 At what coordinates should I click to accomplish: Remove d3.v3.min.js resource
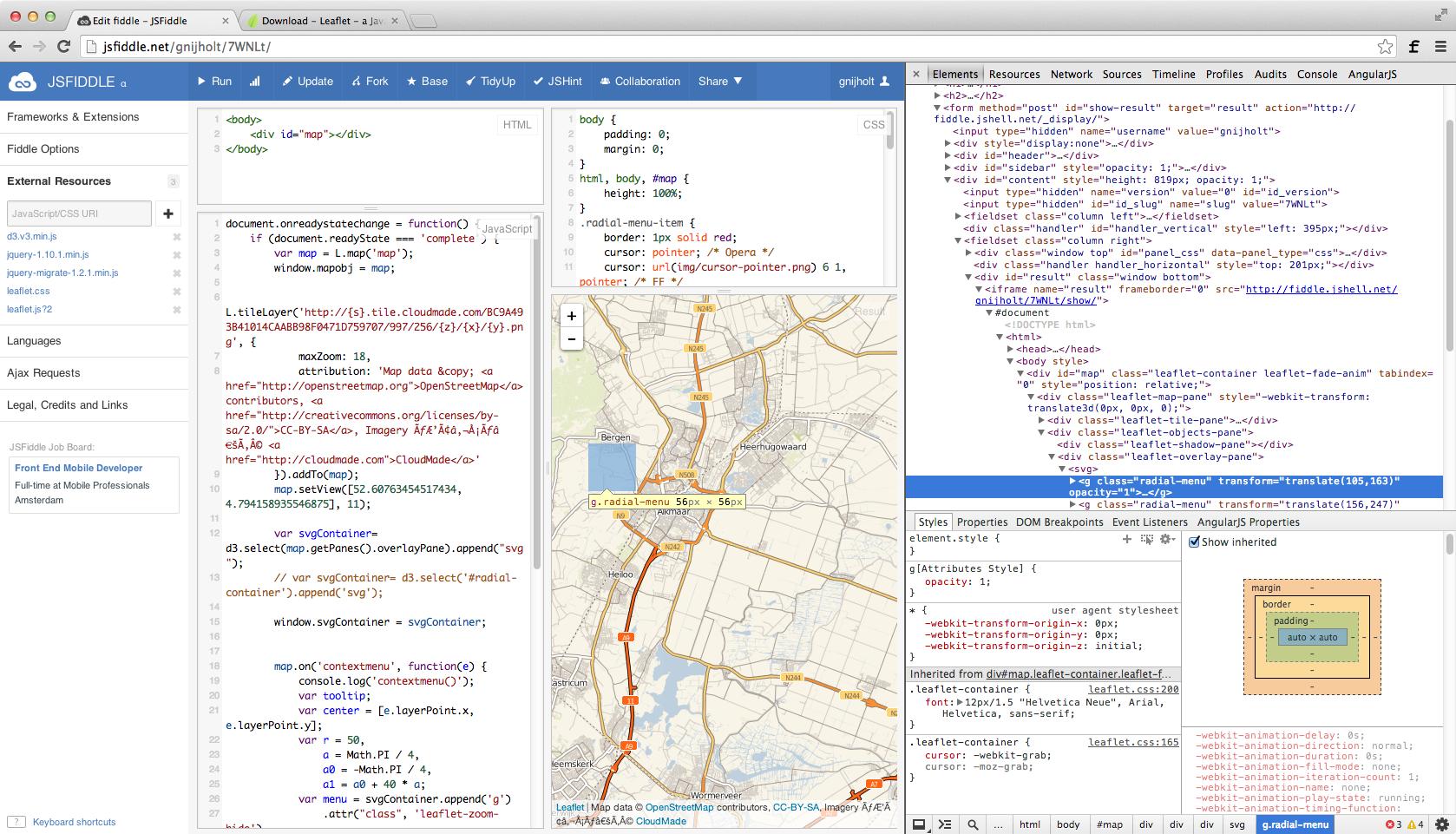[x=177, y=237]
